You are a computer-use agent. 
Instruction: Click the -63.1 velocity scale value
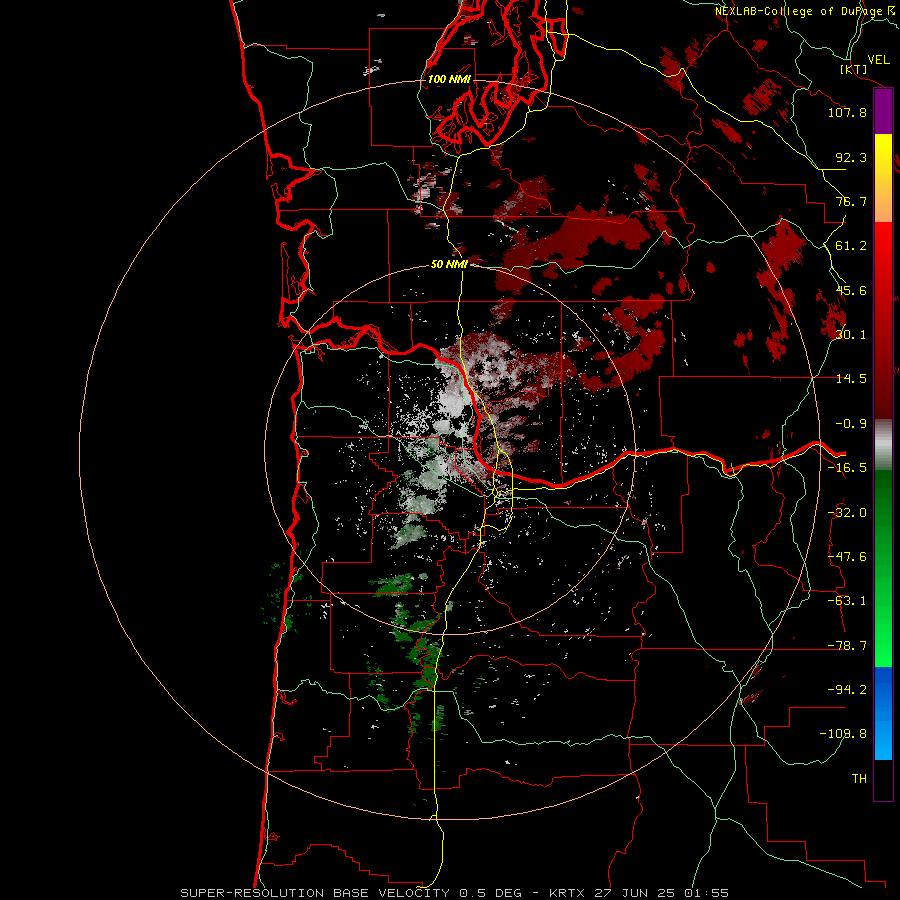click(847, 601)
